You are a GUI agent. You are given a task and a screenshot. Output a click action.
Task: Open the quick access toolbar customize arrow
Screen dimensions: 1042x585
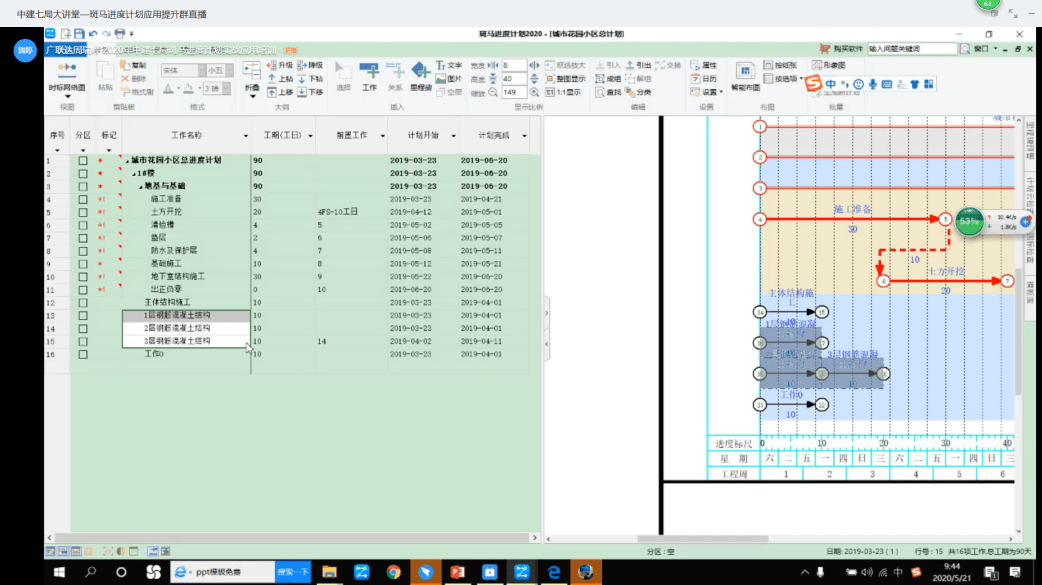(132, 33)
